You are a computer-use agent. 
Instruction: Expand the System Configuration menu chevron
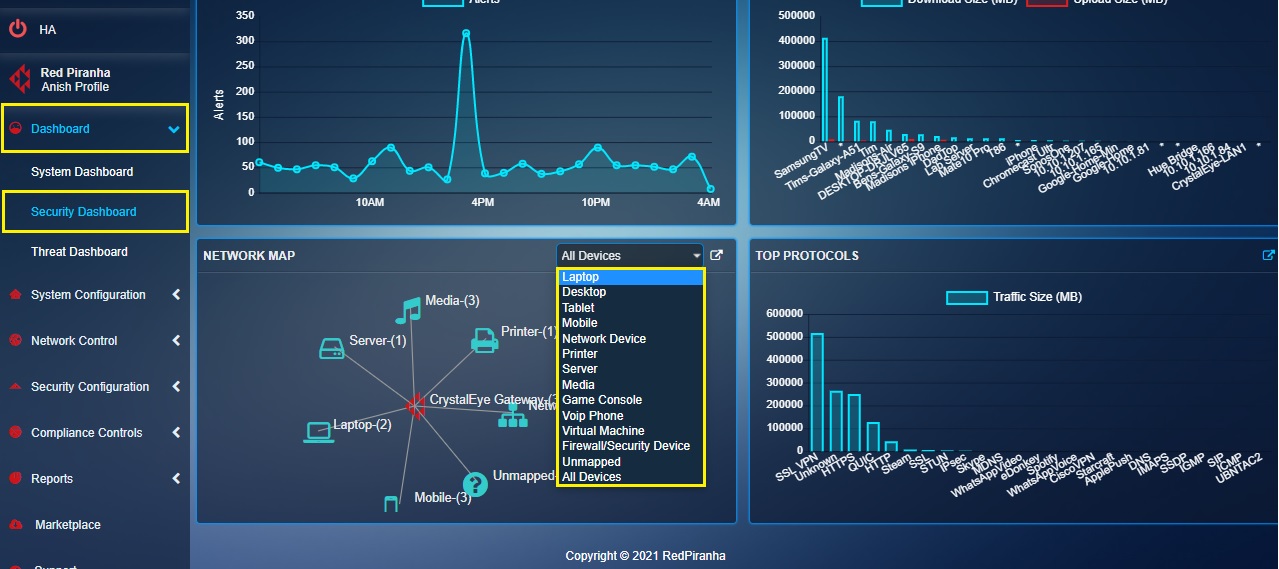pyautogui.click(x=176, y=295)
